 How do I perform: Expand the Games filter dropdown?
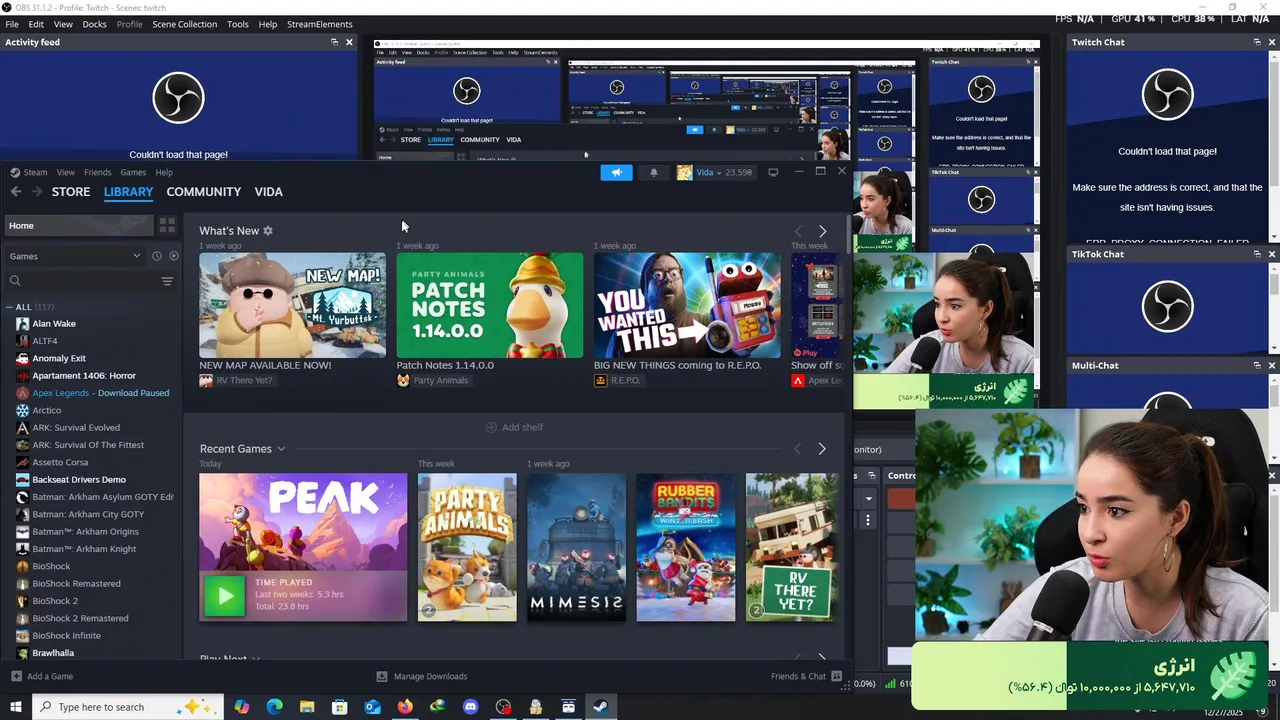[76, 256]
